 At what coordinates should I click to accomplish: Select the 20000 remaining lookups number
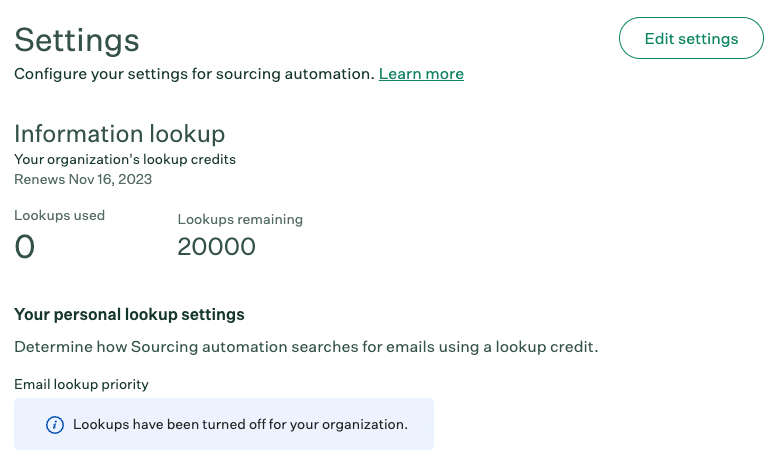216,246
